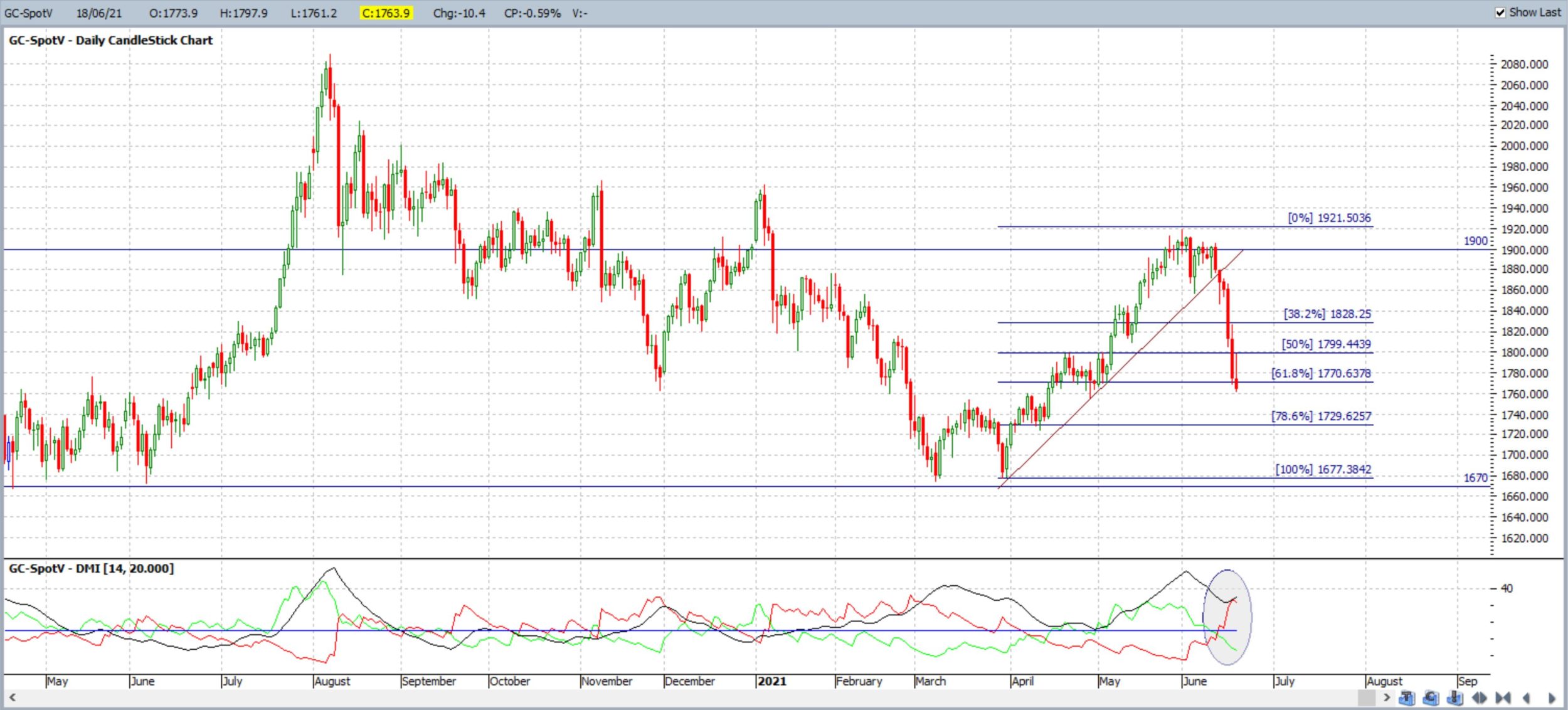Click the DMI scale value 40
The image size is (1568, 710).
point(1506,588)
